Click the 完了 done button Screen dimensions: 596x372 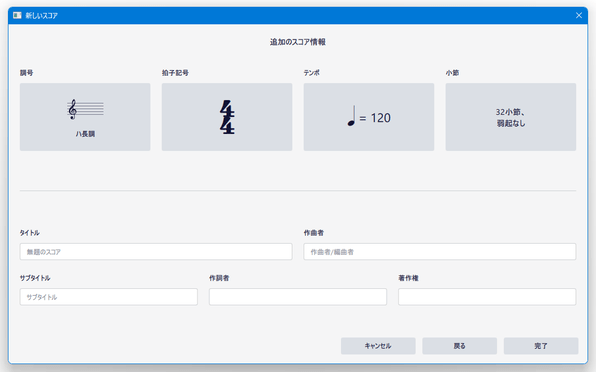point(541,346)
